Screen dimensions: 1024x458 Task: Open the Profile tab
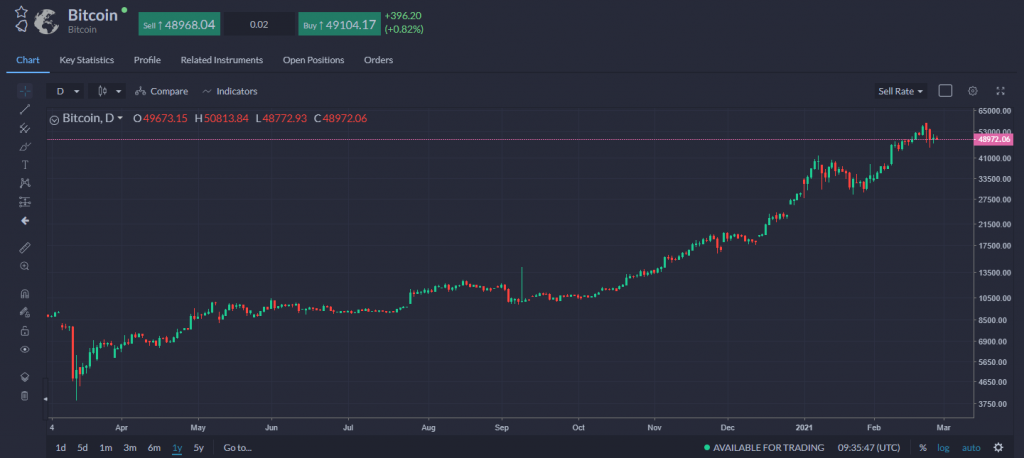click(148, 60)
